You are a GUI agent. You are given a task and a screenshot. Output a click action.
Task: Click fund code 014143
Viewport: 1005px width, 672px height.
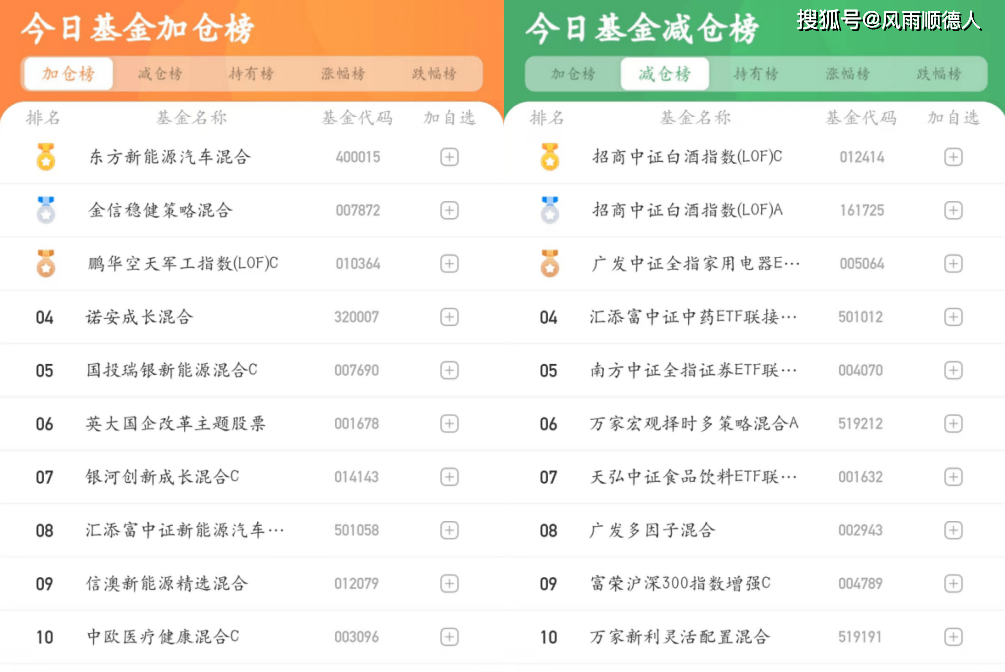(356, 477)
